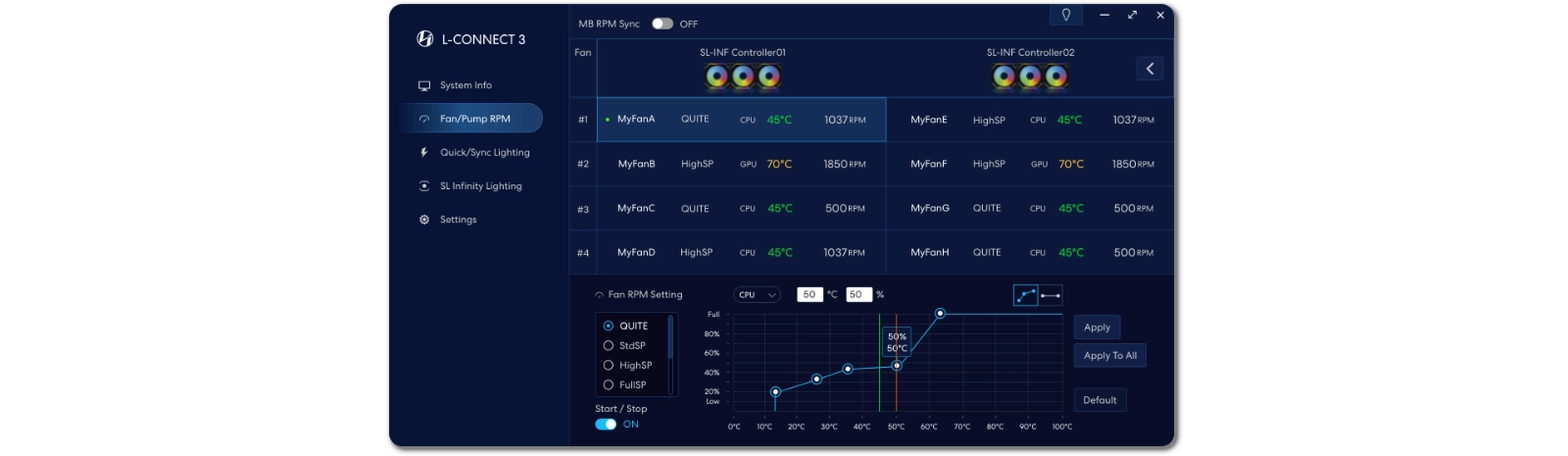This screenshot has width=1568, height=456.
Task: Select the curve graph mode icon
Action: (1025, 295)
